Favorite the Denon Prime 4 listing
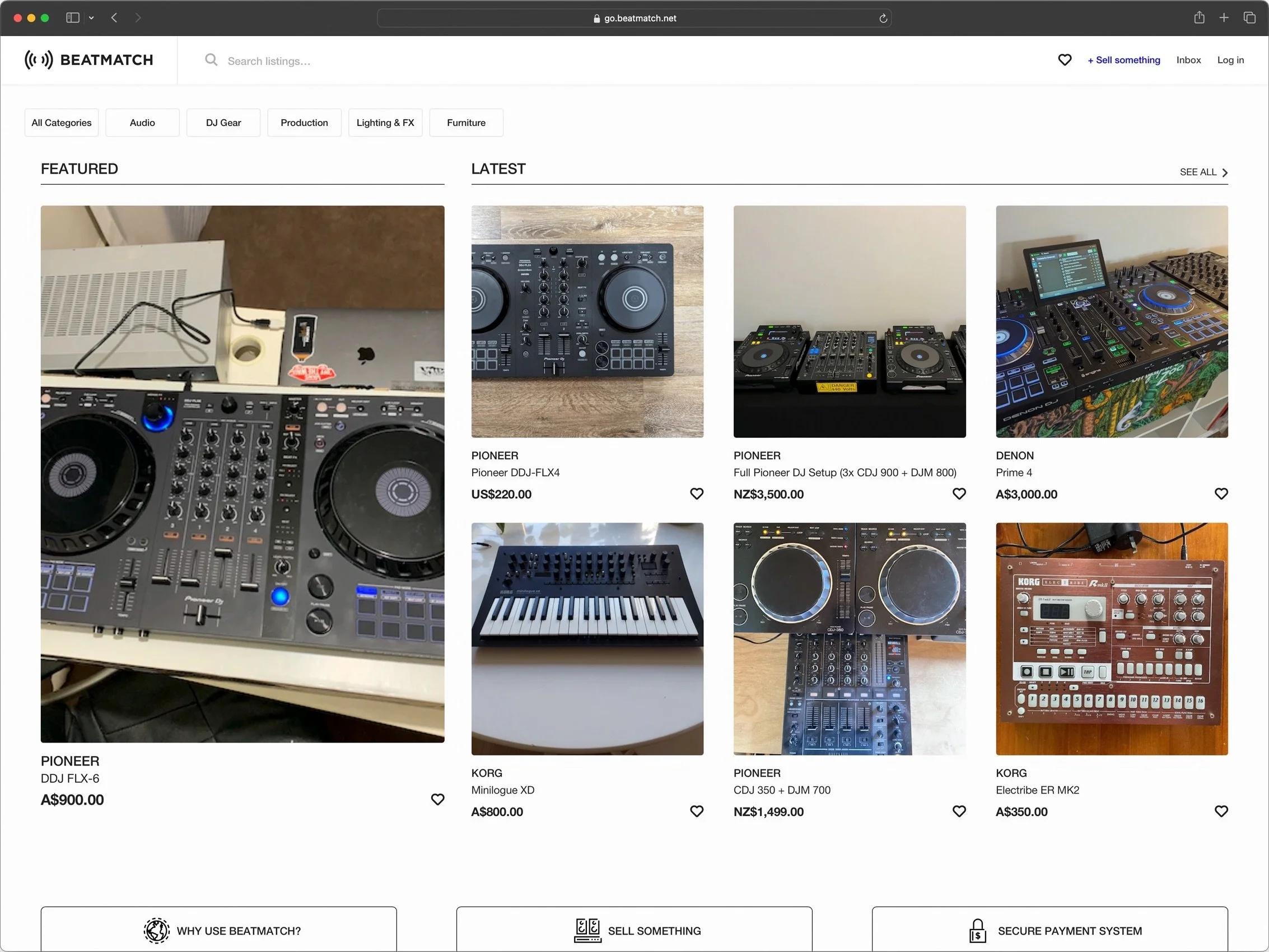 pyautogui.click(x=1221, y=493)
